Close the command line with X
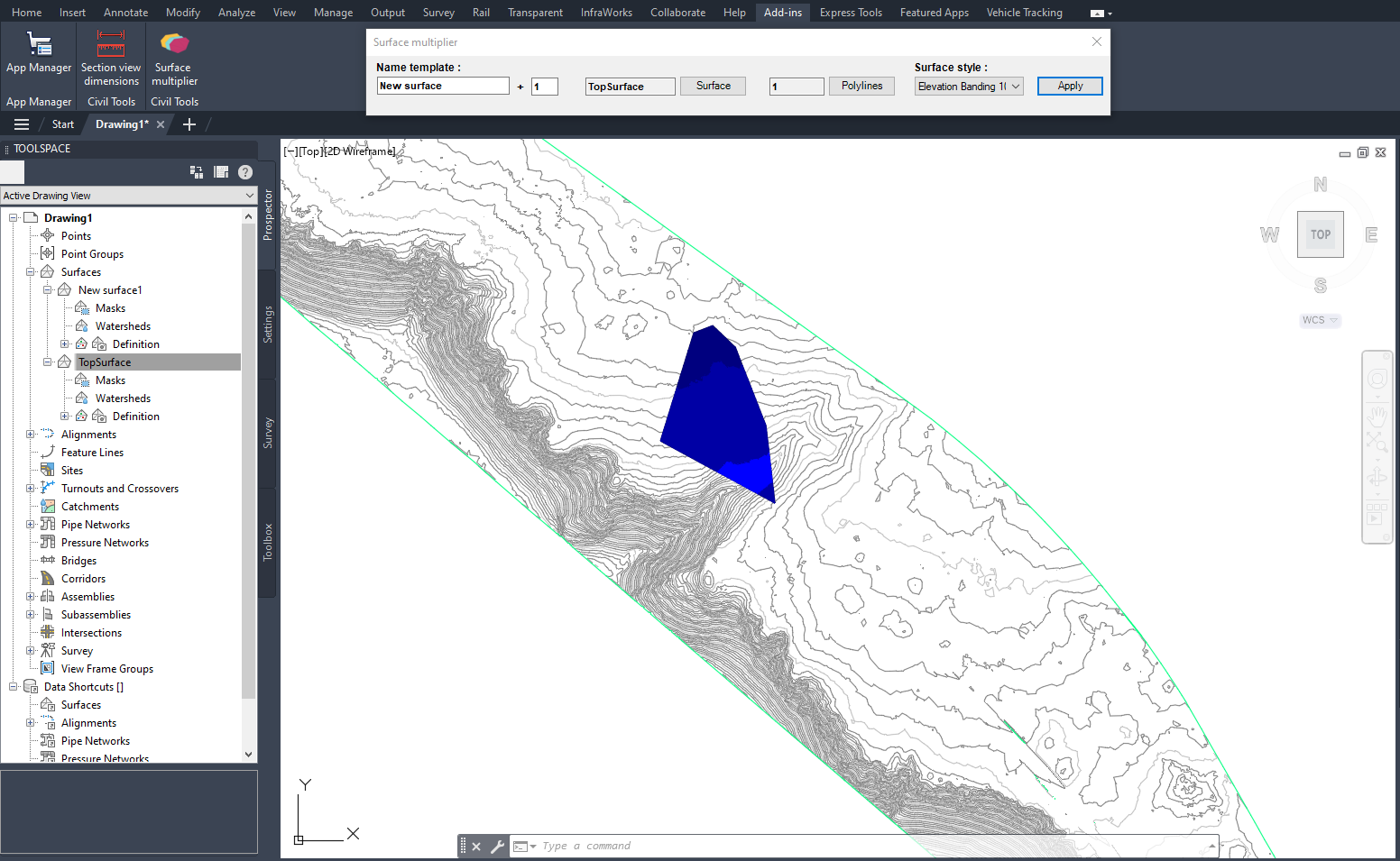1400x861 pixels. click(x=476, y=847)
